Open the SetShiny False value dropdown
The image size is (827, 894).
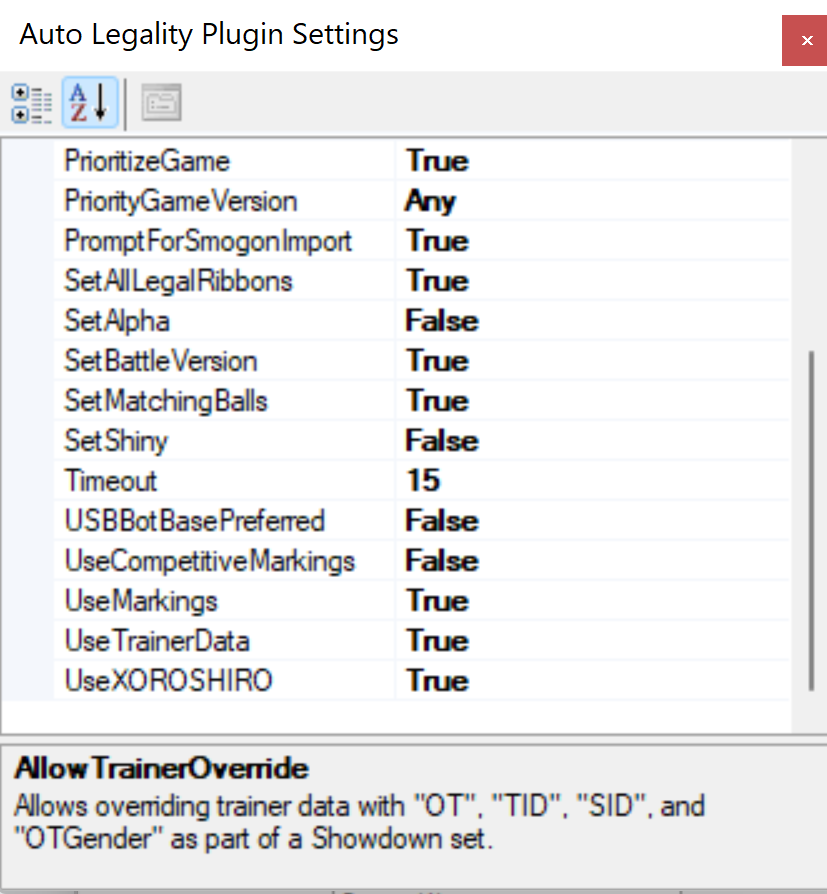(x=592, y=440)
